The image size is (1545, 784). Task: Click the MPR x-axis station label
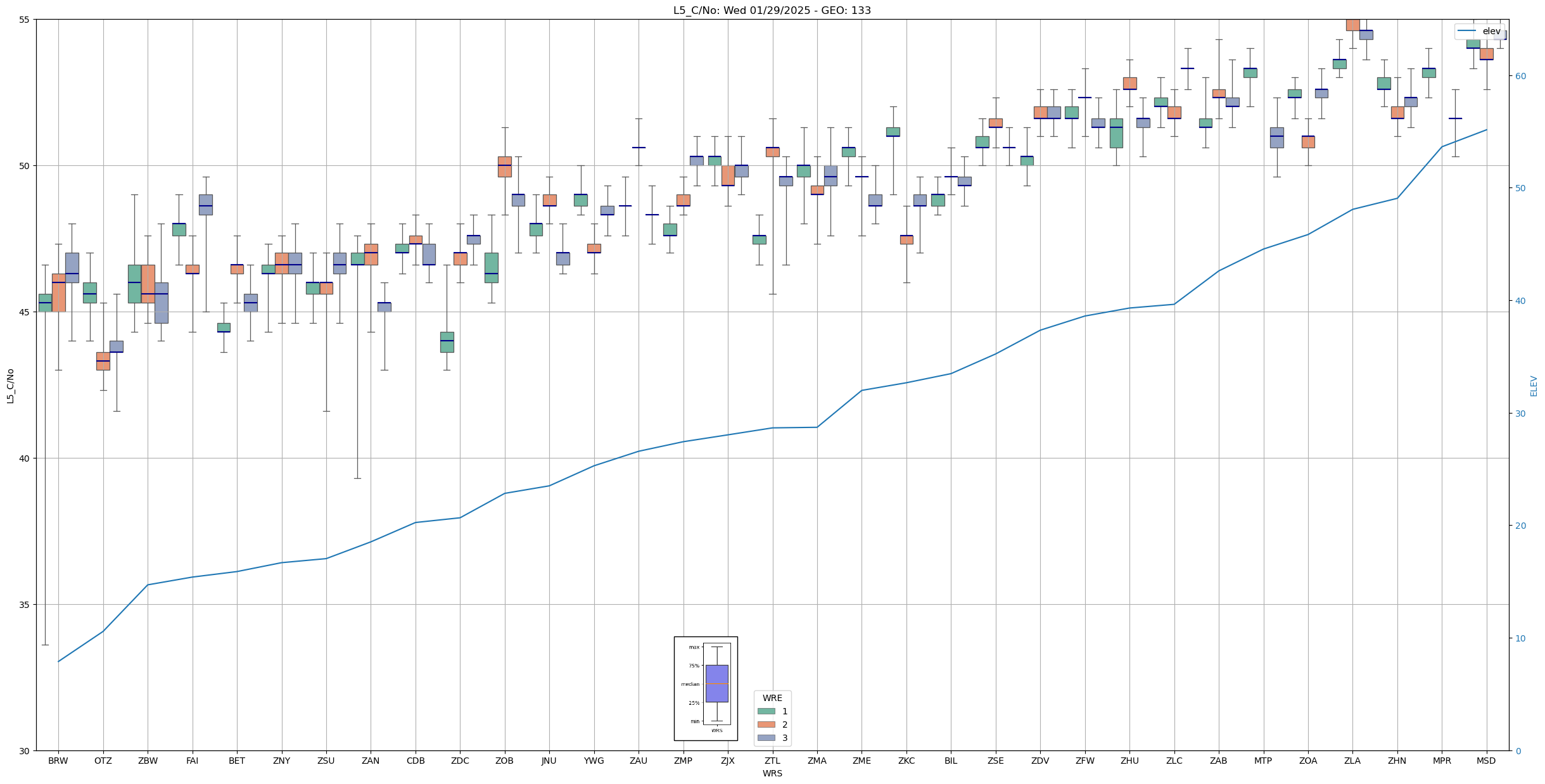coord(1441,761)
